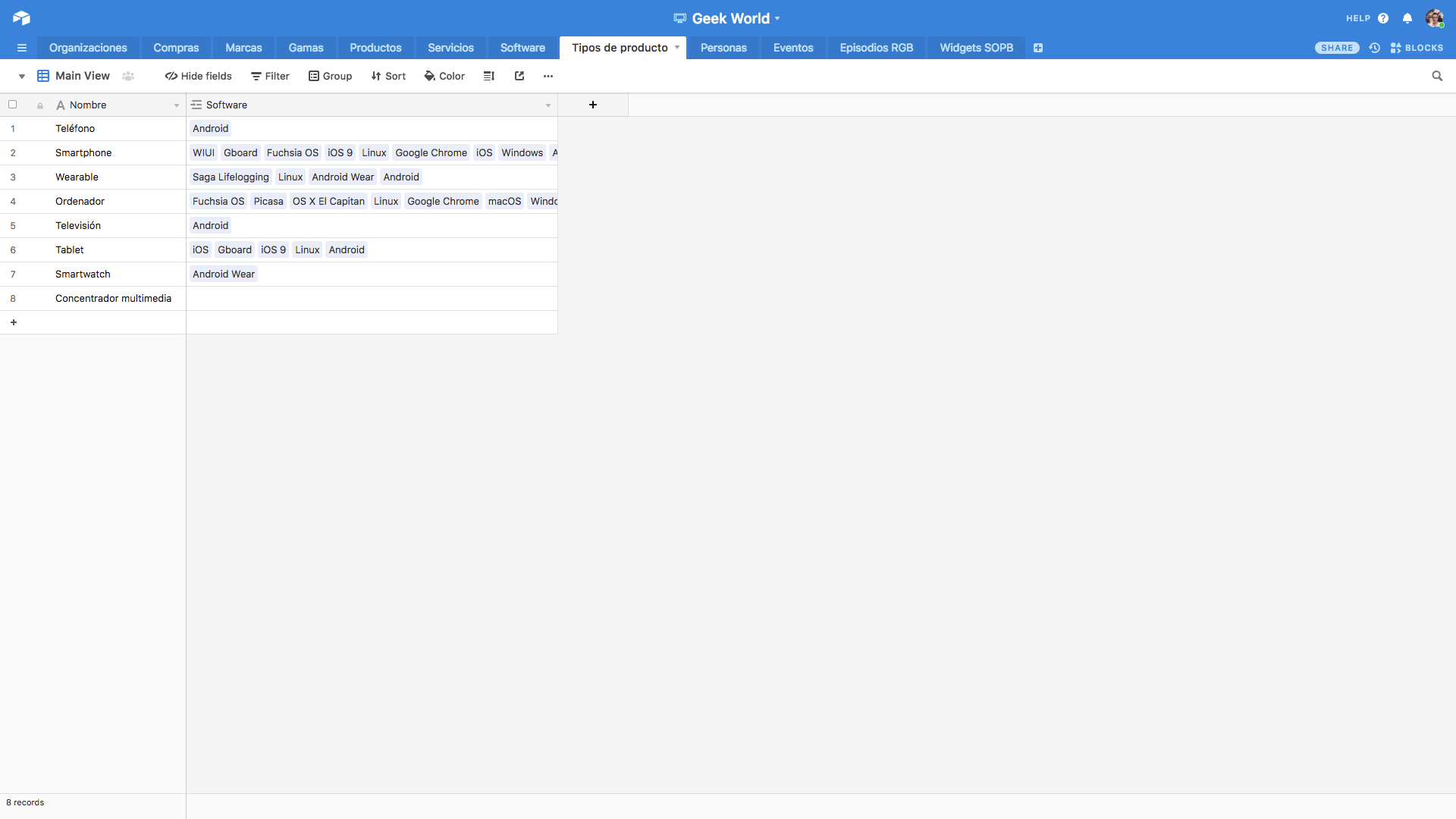1456x819 pixels.
Task: Click the Picasa chip in Ordenador row
Action: (268, 202)
